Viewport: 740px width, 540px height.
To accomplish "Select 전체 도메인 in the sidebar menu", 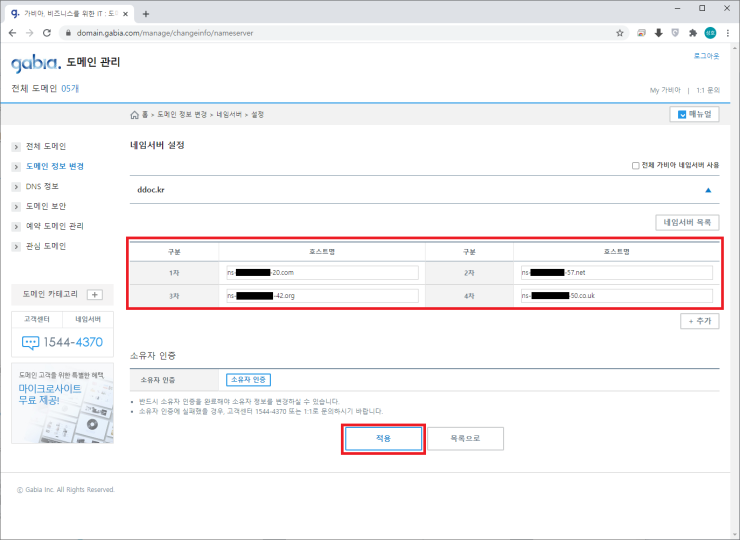I will (x=45, y=146).
